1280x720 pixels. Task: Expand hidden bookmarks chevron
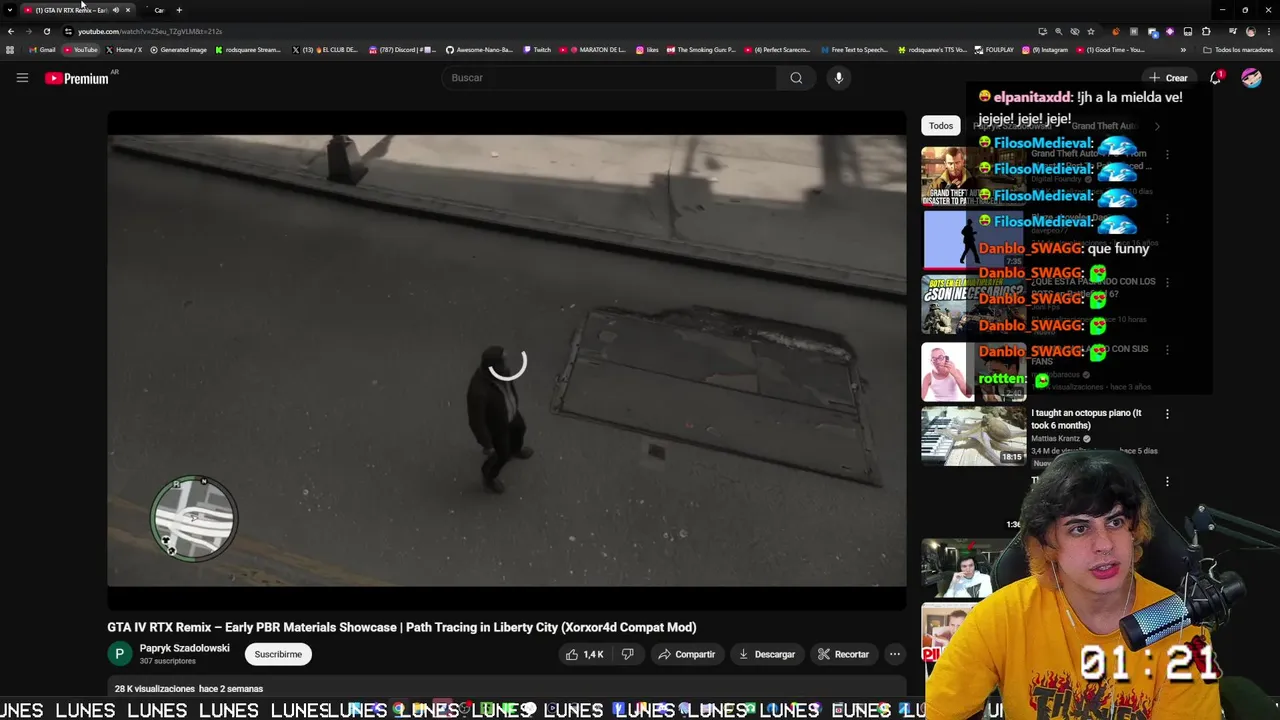click(x=1183, y=50)
